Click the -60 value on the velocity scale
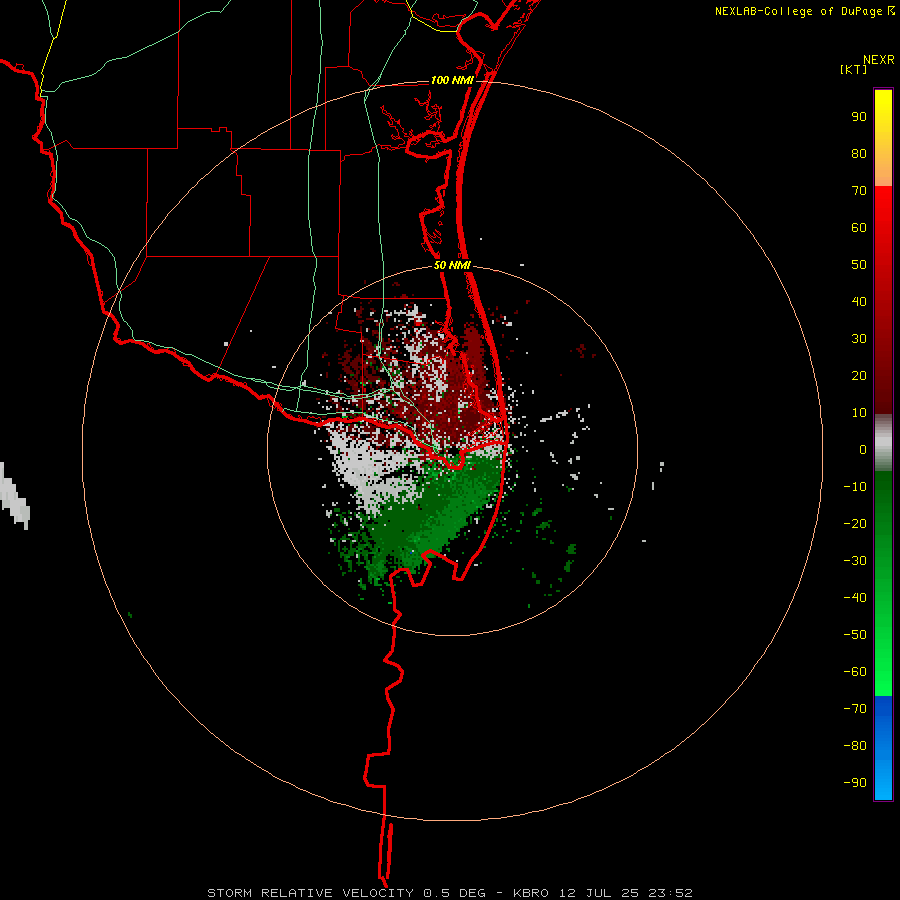900x900 pixels. pyautogui.click(x=855, y=672)
